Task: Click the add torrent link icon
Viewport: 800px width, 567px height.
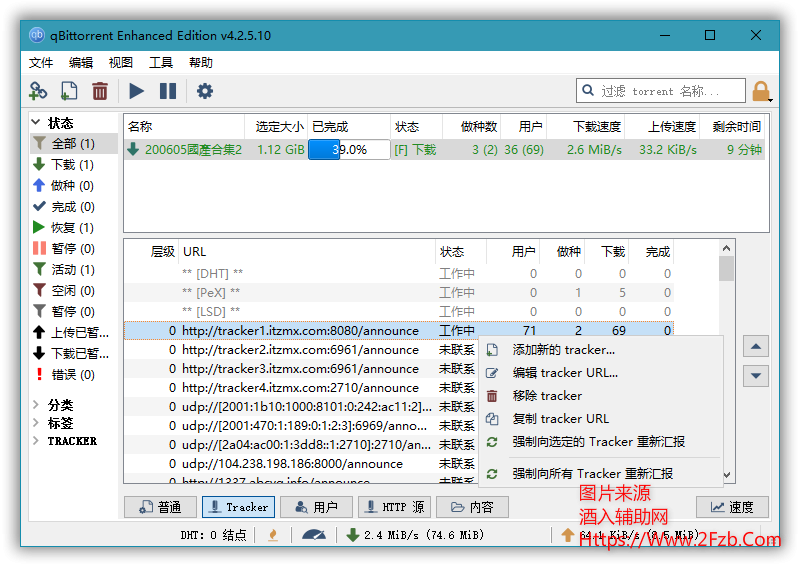Action: coord(38,91)
